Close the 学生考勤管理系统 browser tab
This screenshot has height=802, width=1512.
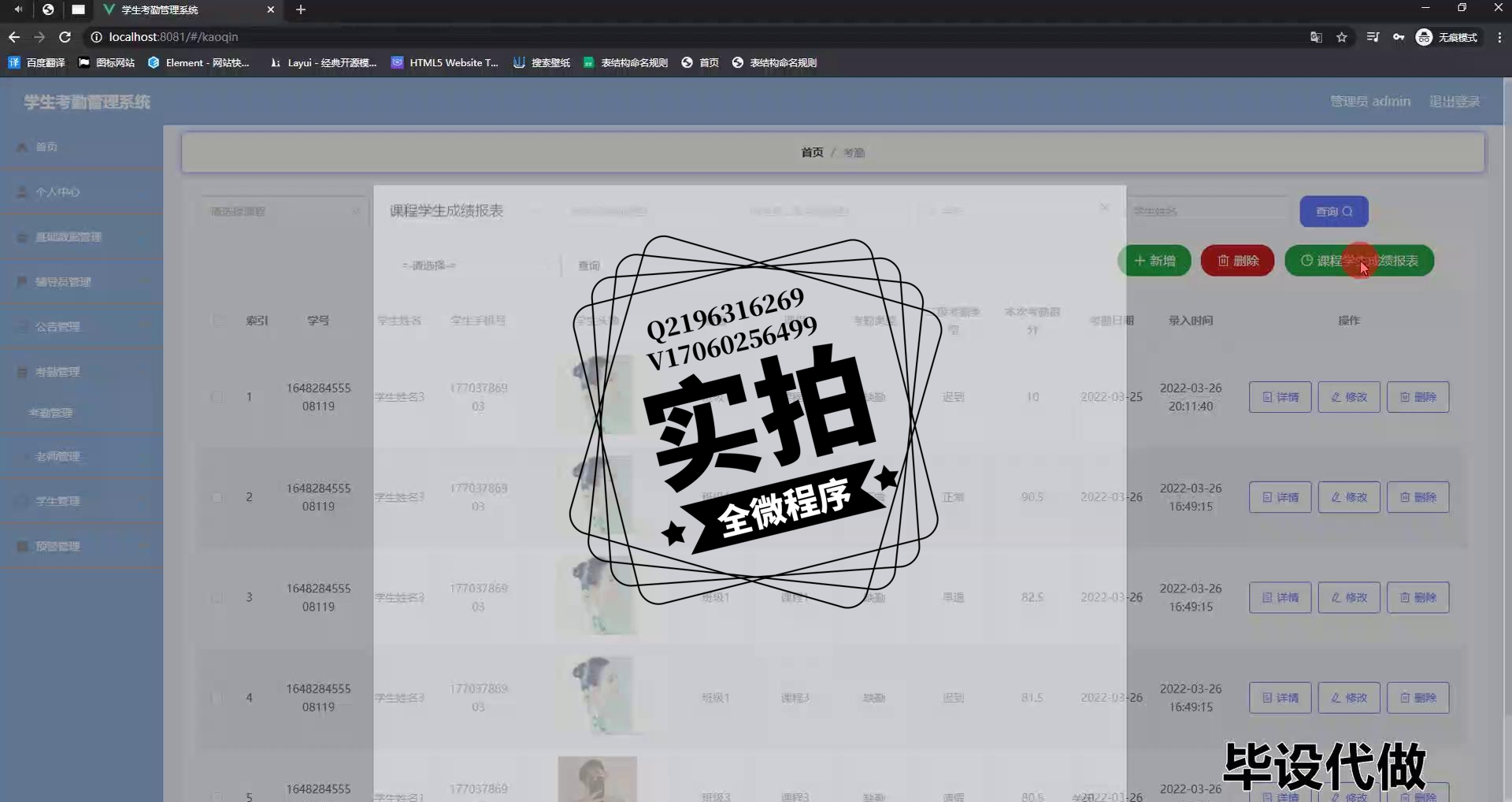270,9
